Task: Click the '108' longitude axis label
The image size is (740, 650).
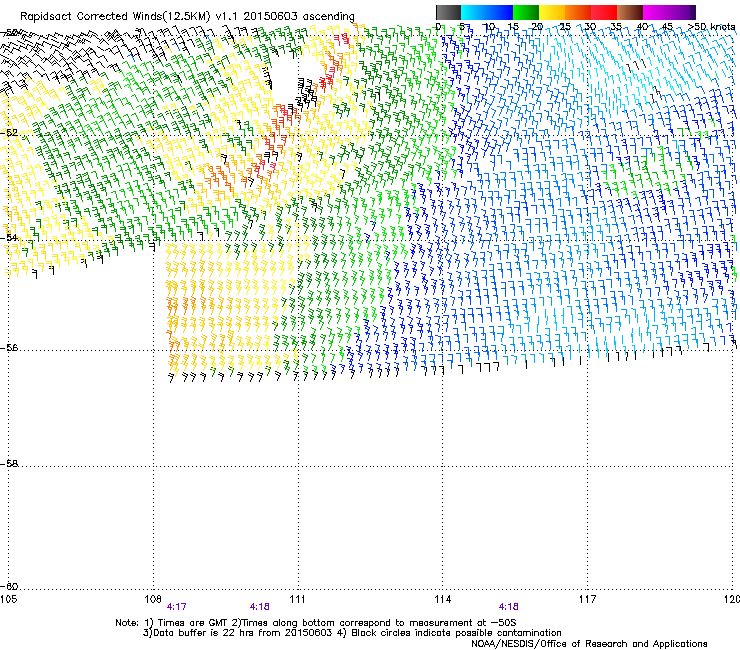Action: 152,599
